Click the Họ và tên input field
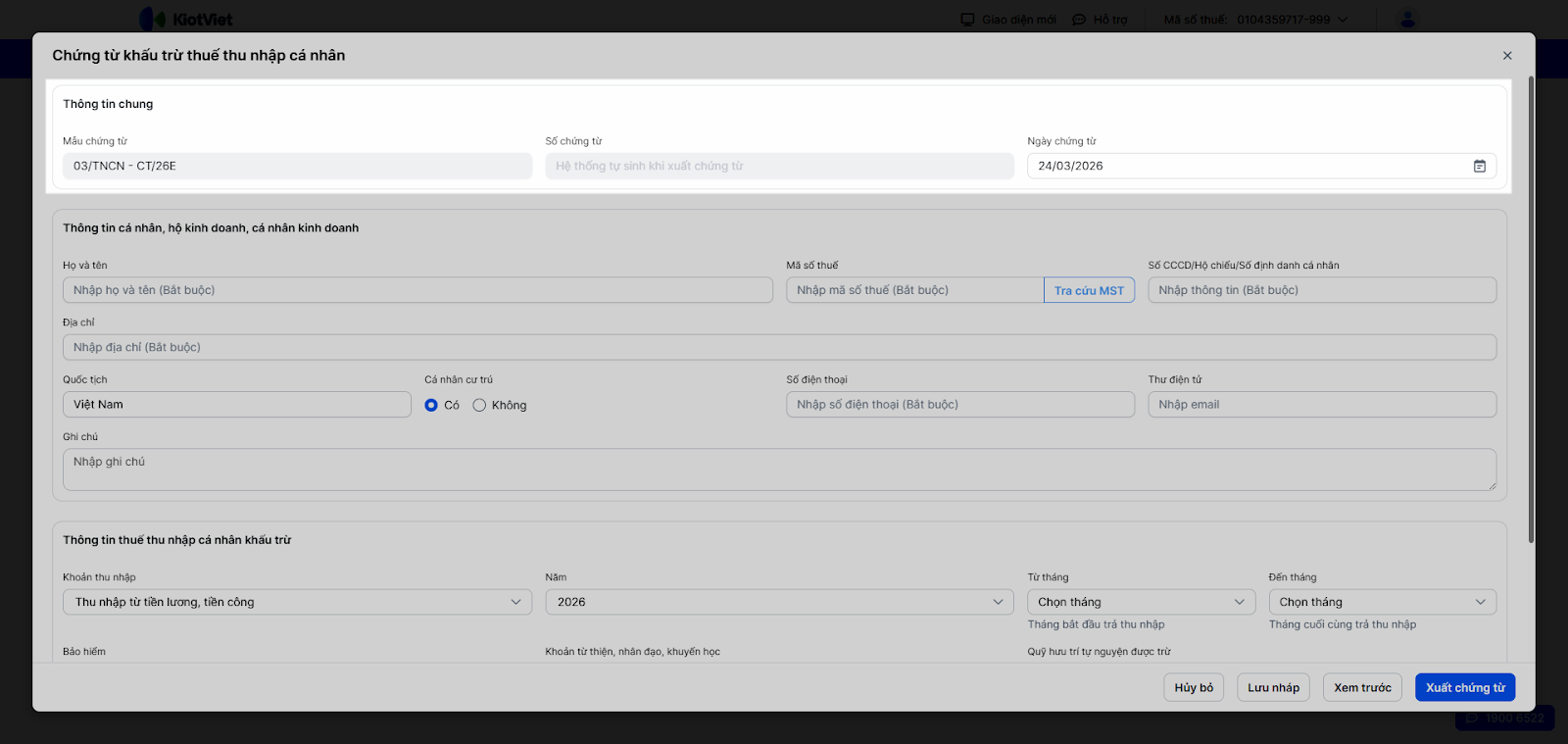 point(417,290)
